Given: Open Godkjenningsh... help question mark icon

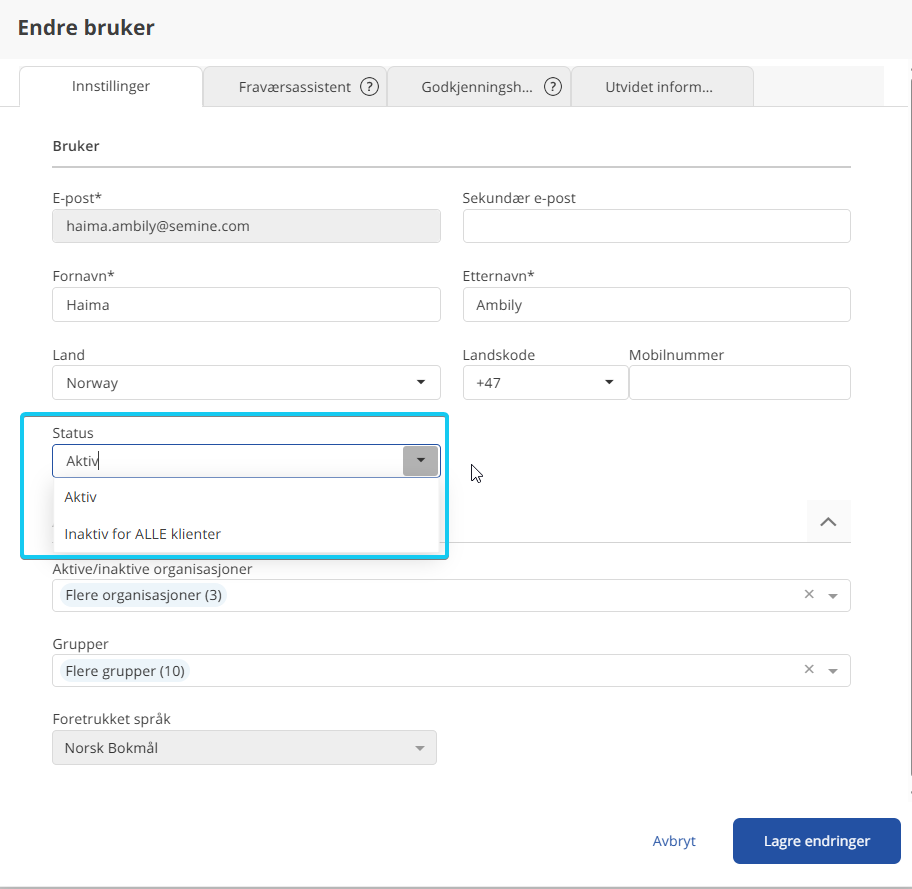Looking at the screenshot, I should (553, 87).
